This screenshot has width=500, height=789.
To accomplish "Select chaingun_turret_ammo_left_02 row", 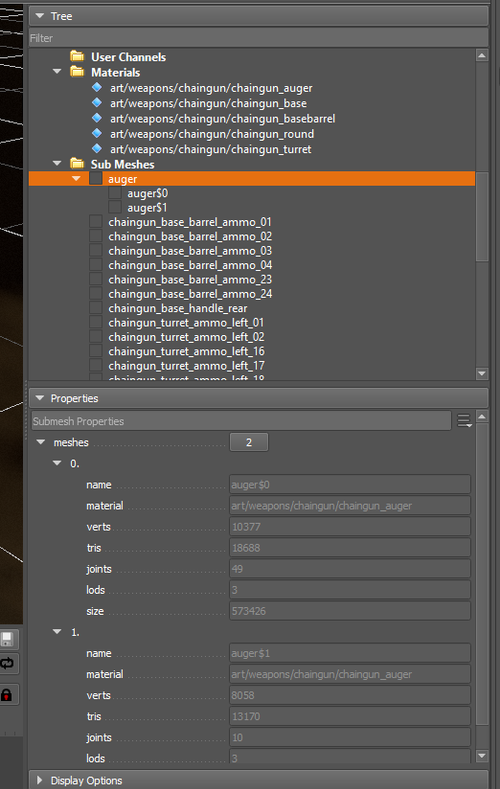I will coord(186,337).
